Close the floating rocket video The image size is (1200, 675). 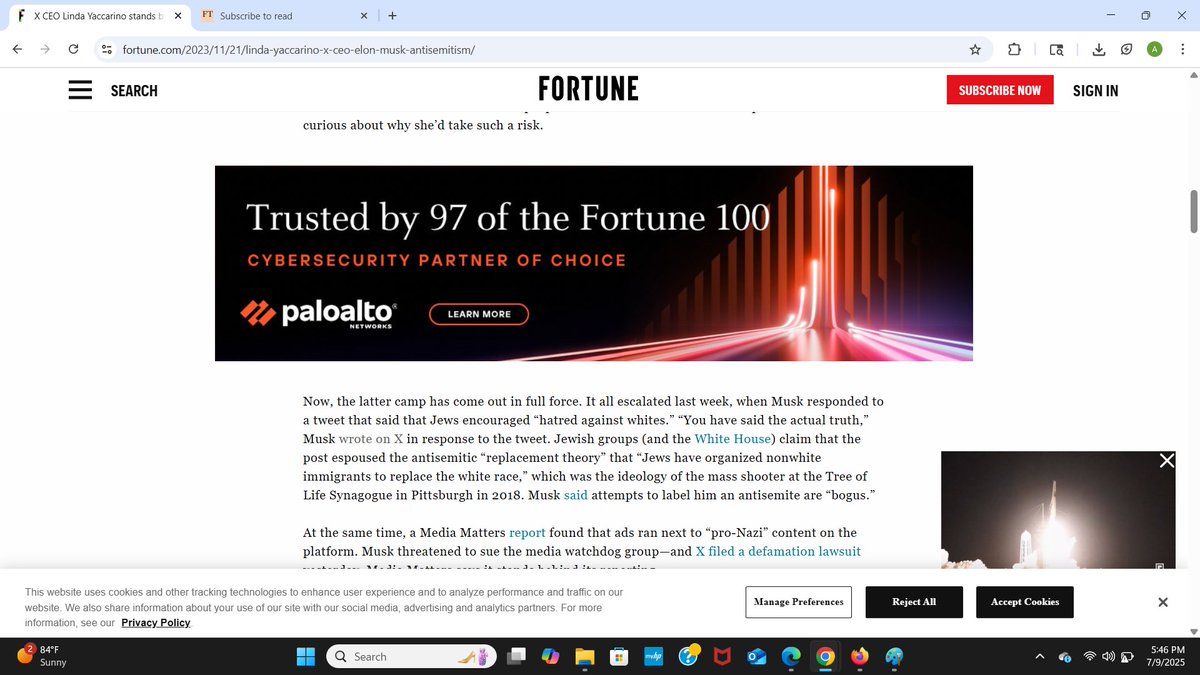click(x=1166, y=460)
